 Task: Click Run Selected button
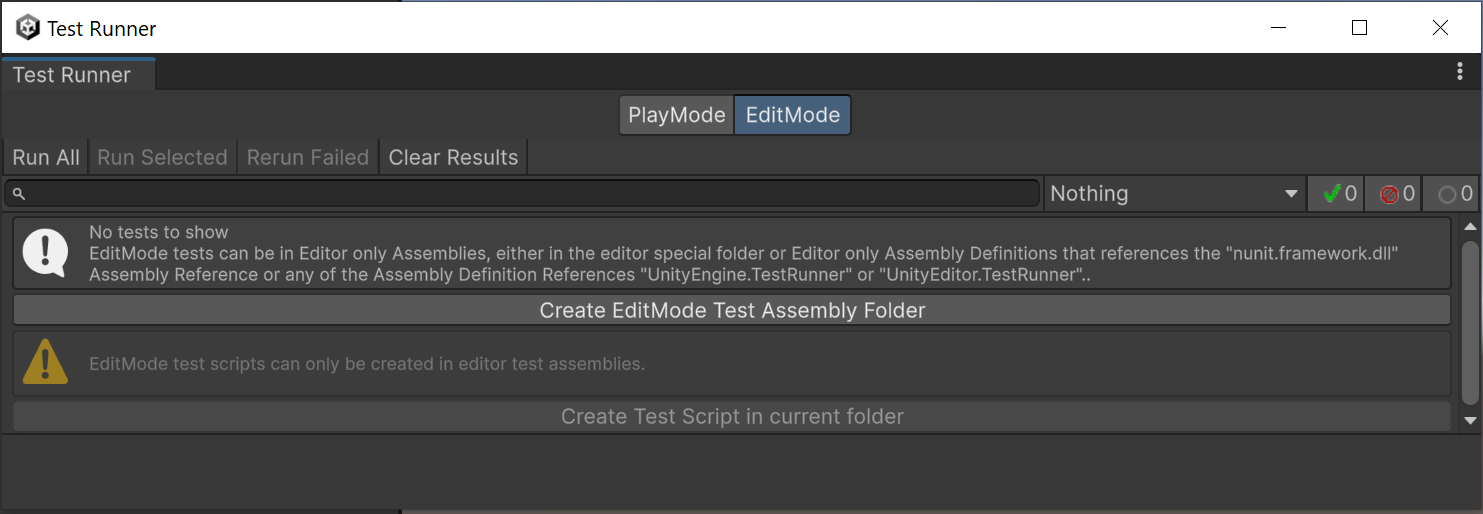162,157
